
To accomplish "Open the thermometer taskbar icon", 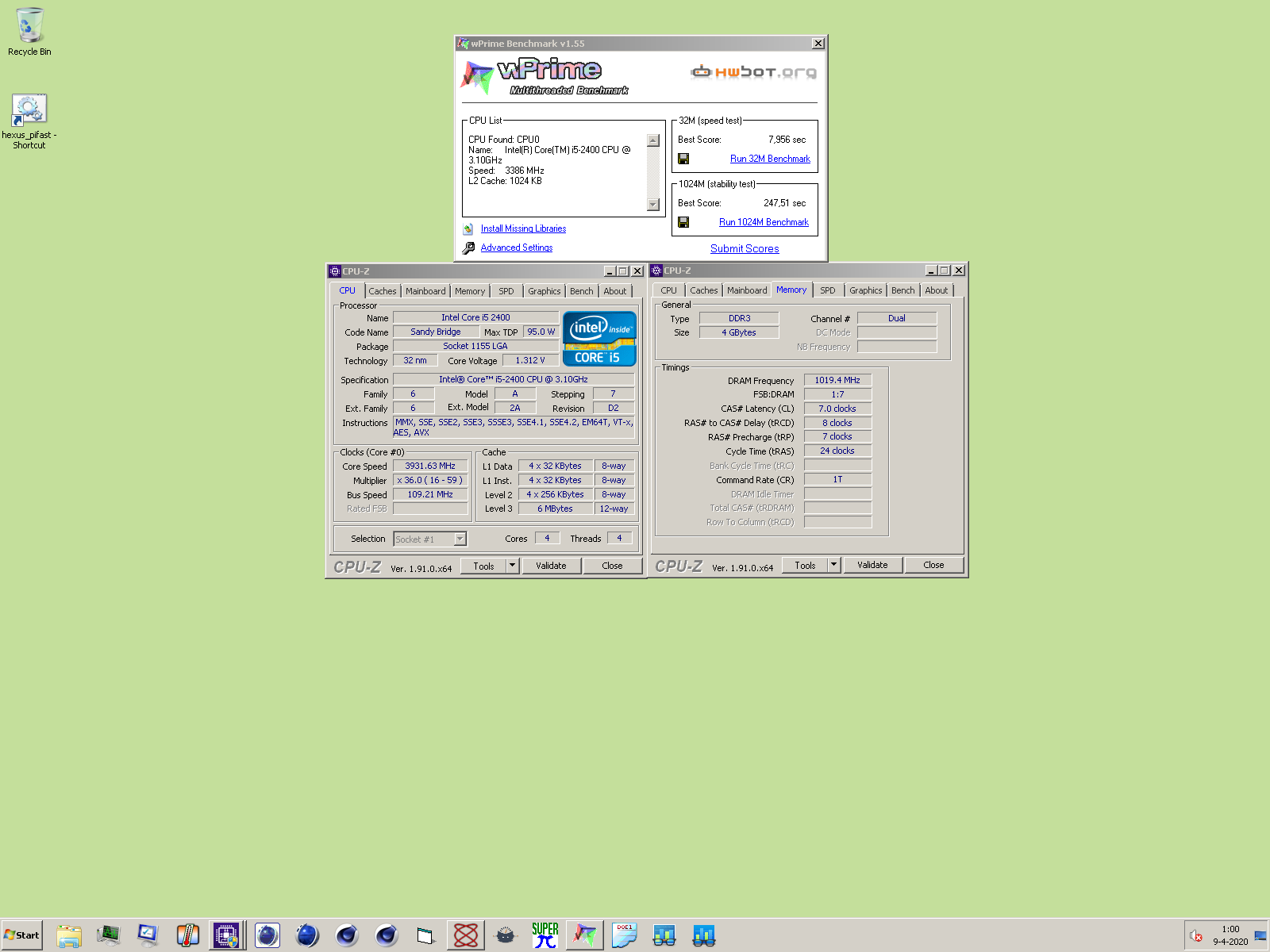I will 187,935.
